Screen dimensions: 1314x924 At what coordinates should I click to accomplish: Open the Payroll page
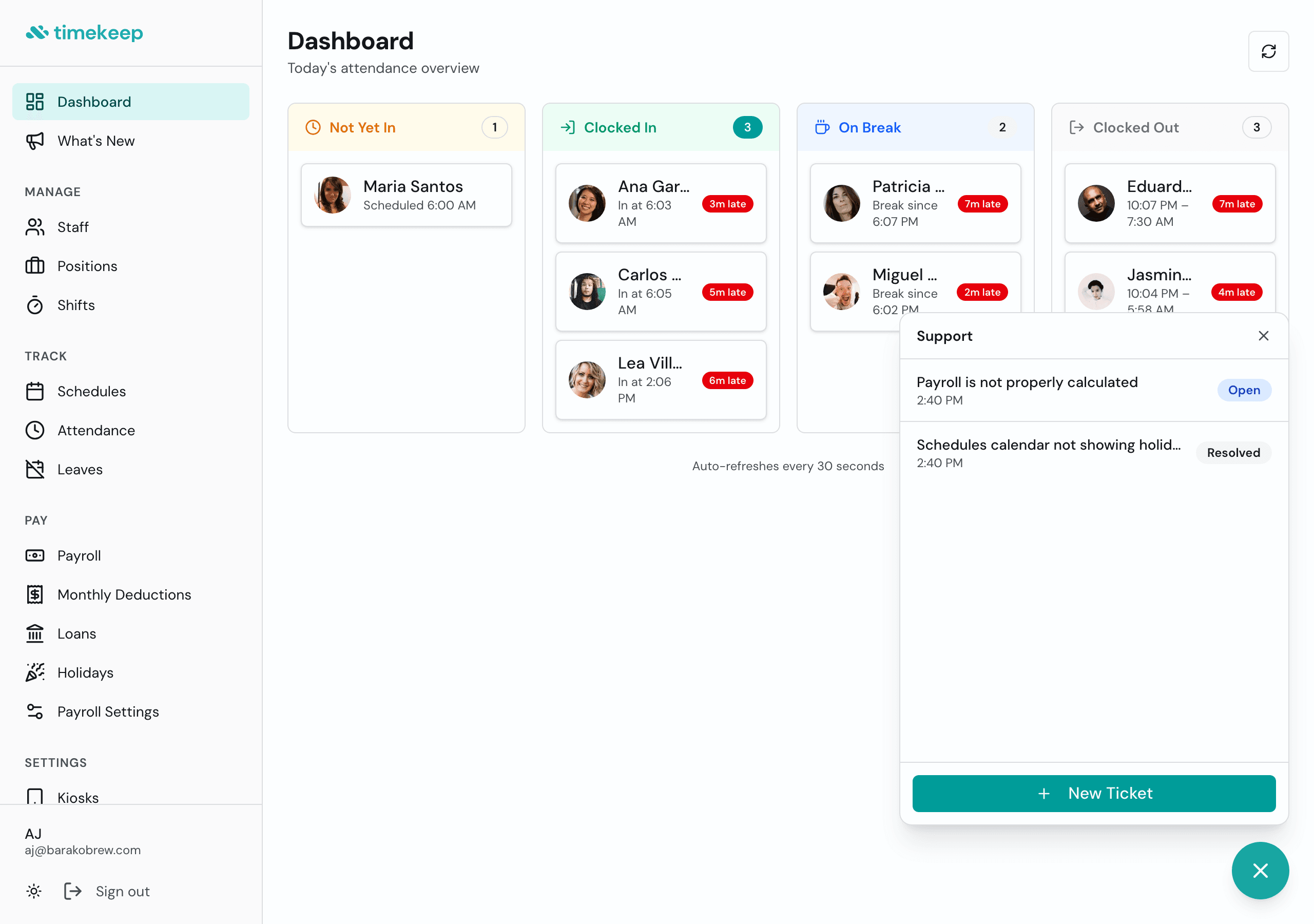[x=79, y=555]
